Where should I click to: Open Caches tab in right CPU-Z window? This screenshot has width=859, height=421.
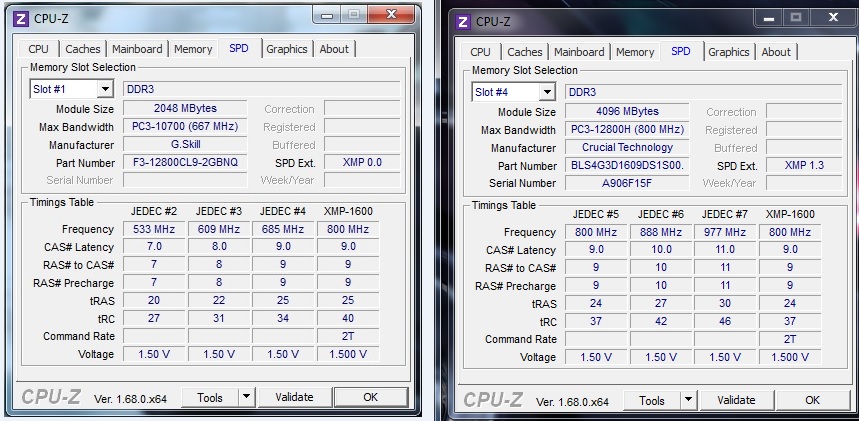(x=525, y=52)
